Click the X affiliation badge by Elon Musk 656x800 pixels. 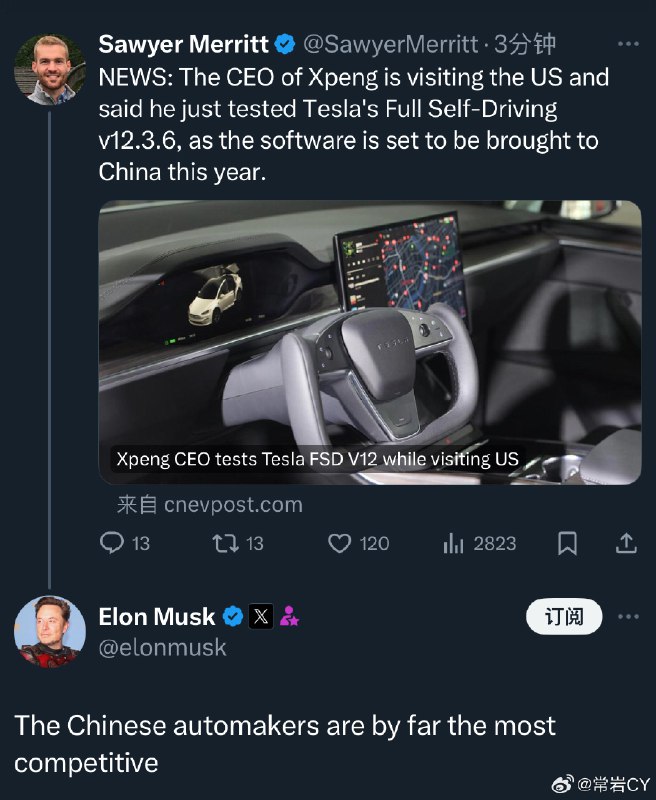point(261,616)
